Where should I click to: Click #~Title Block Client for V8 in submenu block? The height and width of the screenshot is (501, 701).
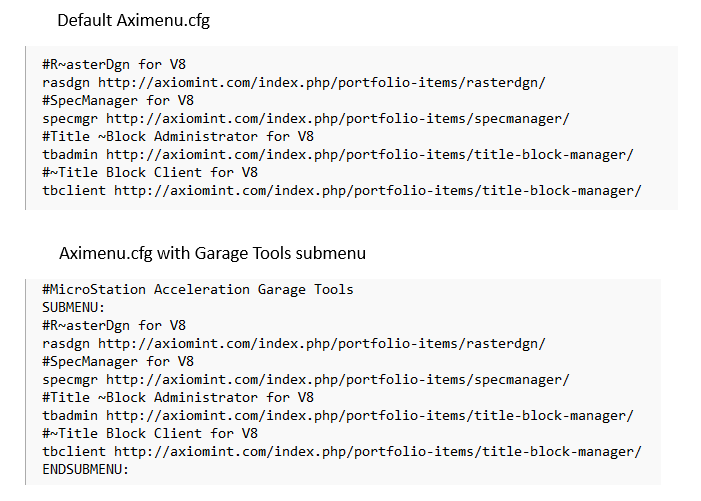pyautogui.click(x=150, y=434)
